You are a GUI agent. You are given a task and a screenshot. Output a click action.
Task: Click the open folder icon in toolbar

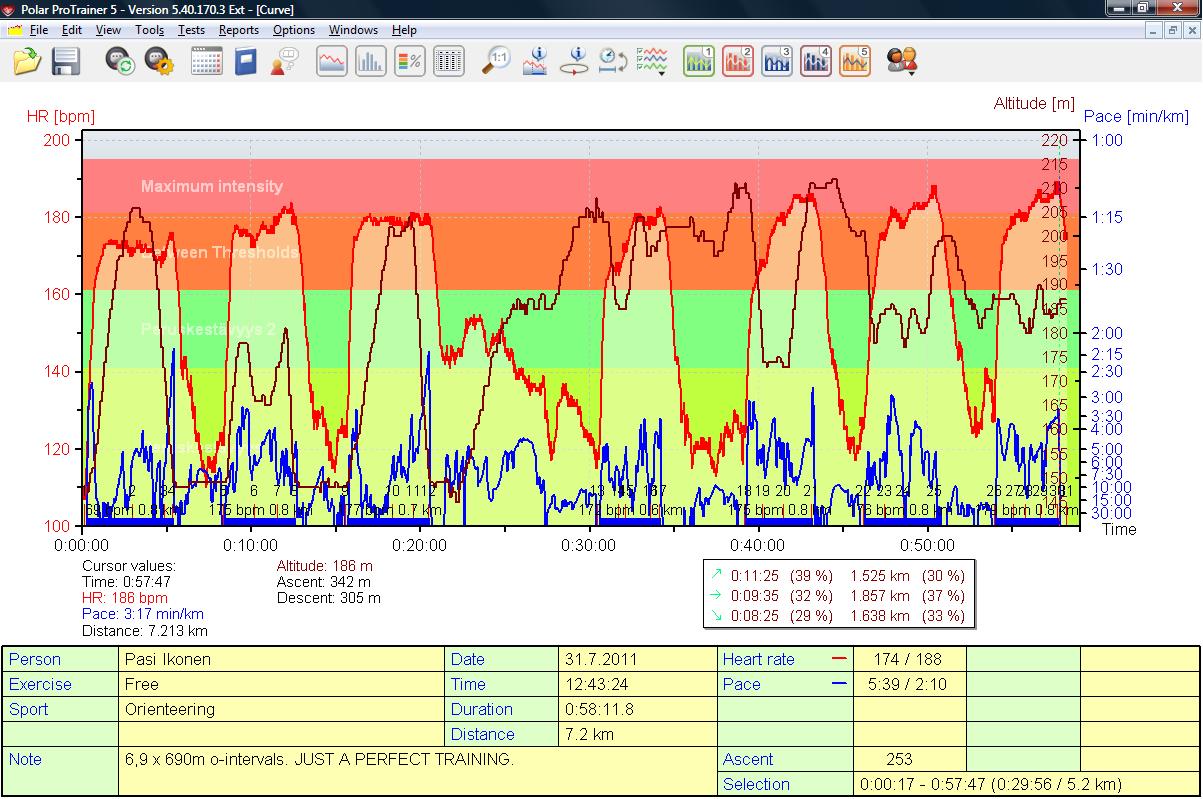(27, 62)
